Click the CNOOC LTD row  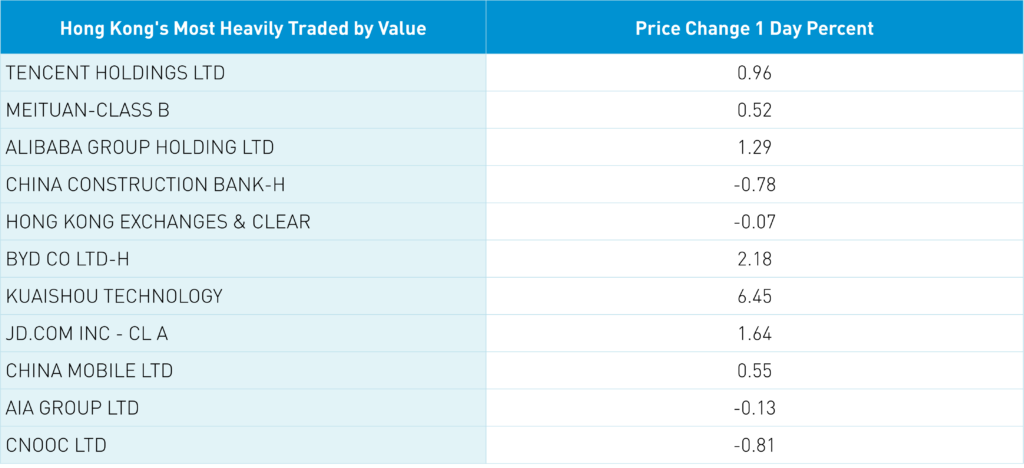coord(56,445)
